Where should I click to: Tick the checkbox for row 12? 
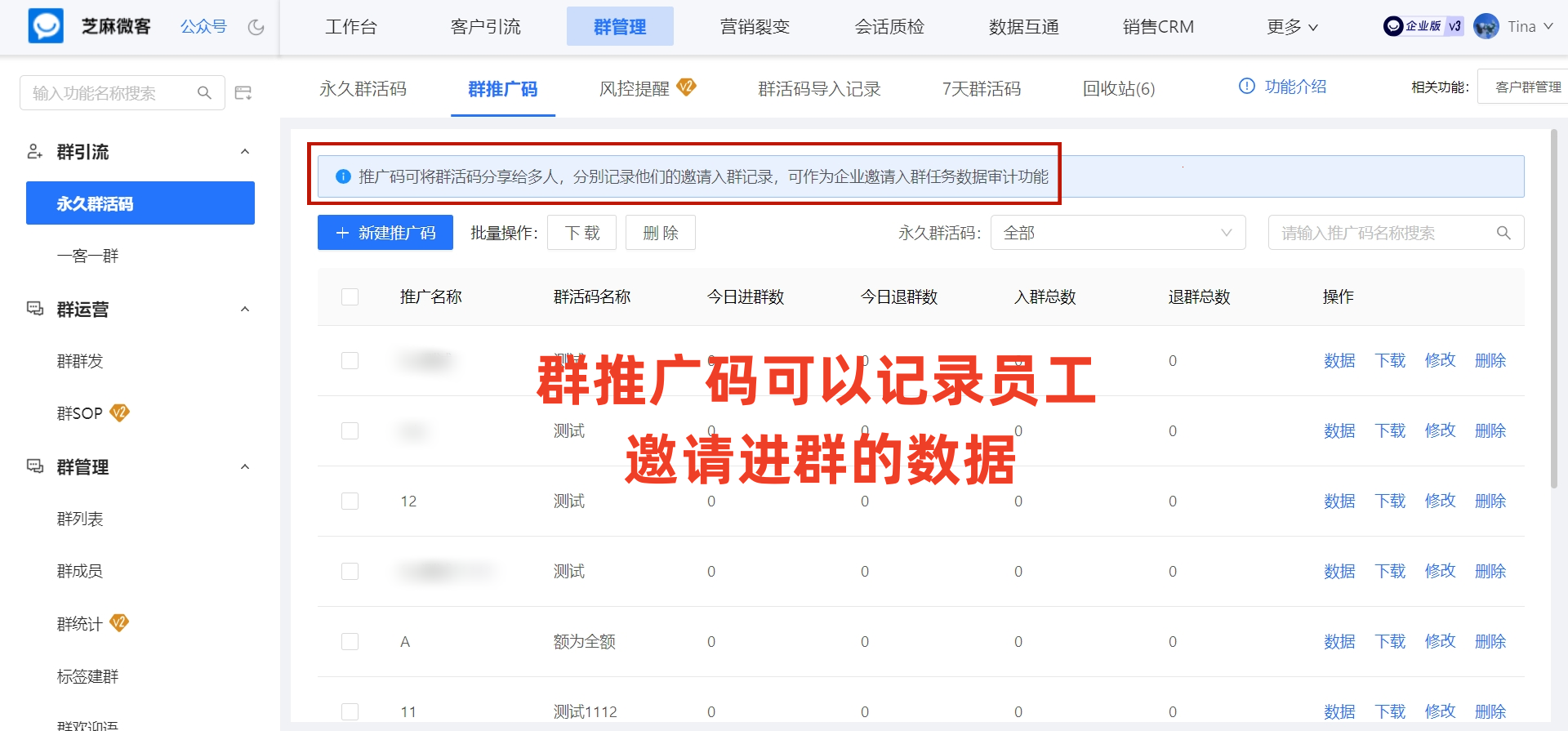350,501
